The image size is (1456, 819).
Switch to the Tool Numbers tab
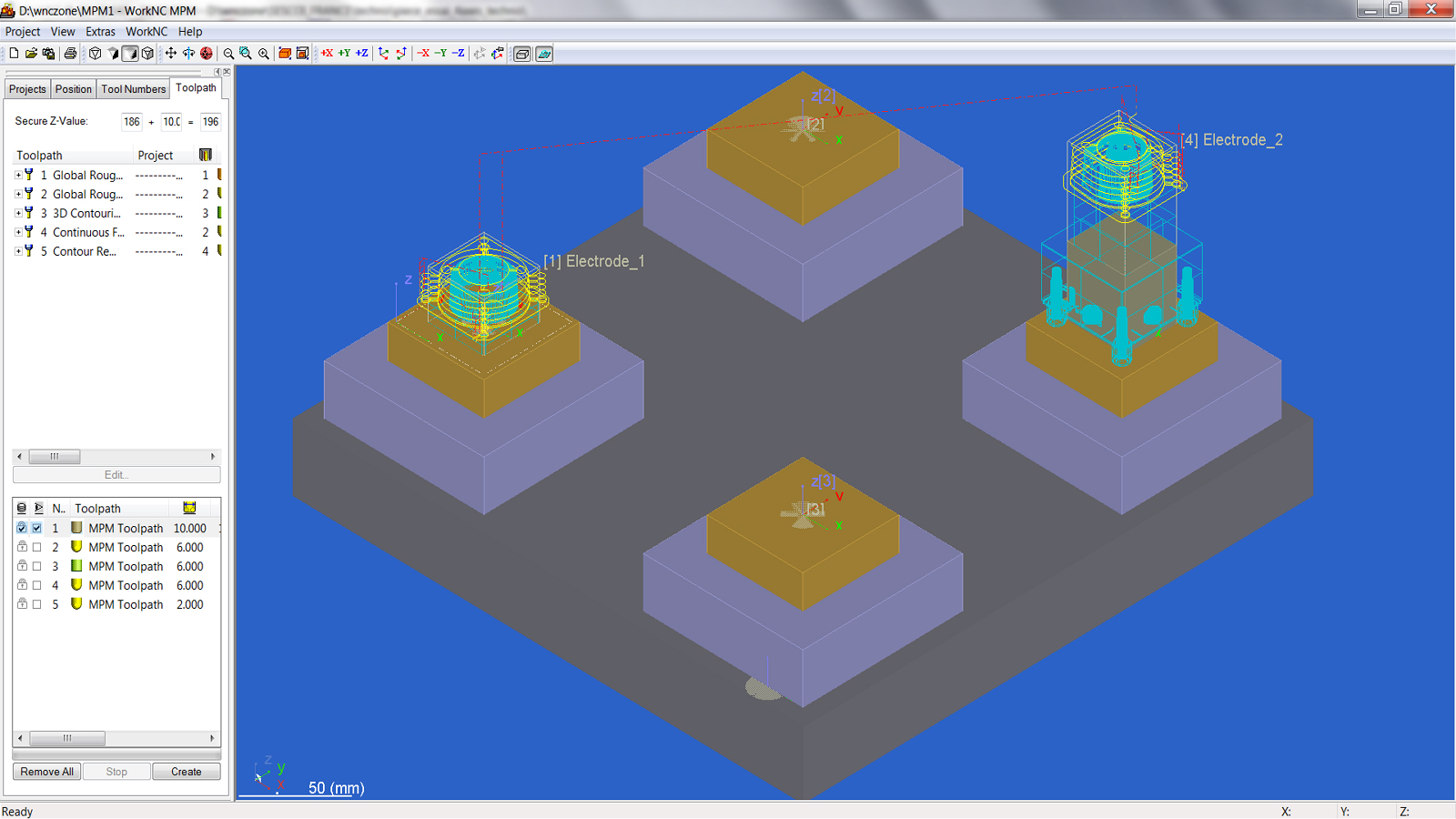pos(133,89)
